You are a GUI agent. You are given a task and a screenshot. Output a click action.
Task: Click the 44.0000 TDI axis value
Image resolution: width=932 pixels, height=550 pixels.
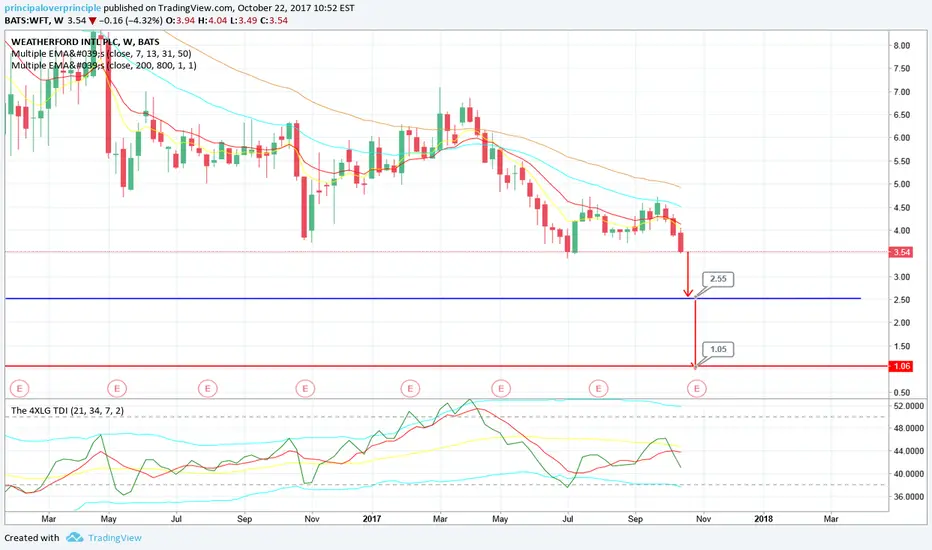[x=909, y=451]
